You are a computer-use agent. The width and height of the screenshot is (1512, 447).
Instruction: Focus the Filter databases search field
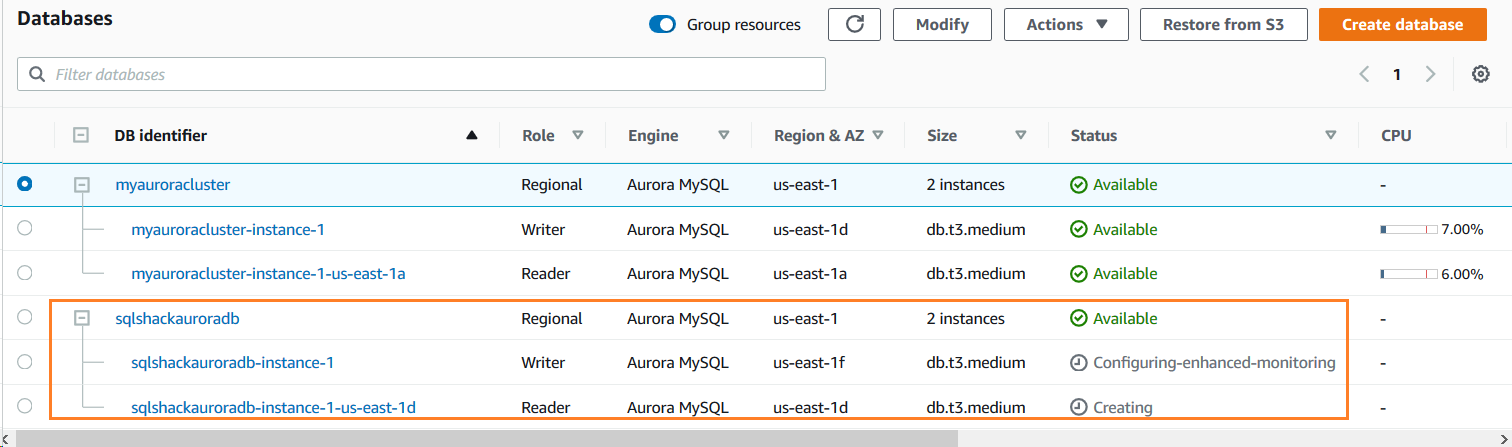(x=421, y=74)
